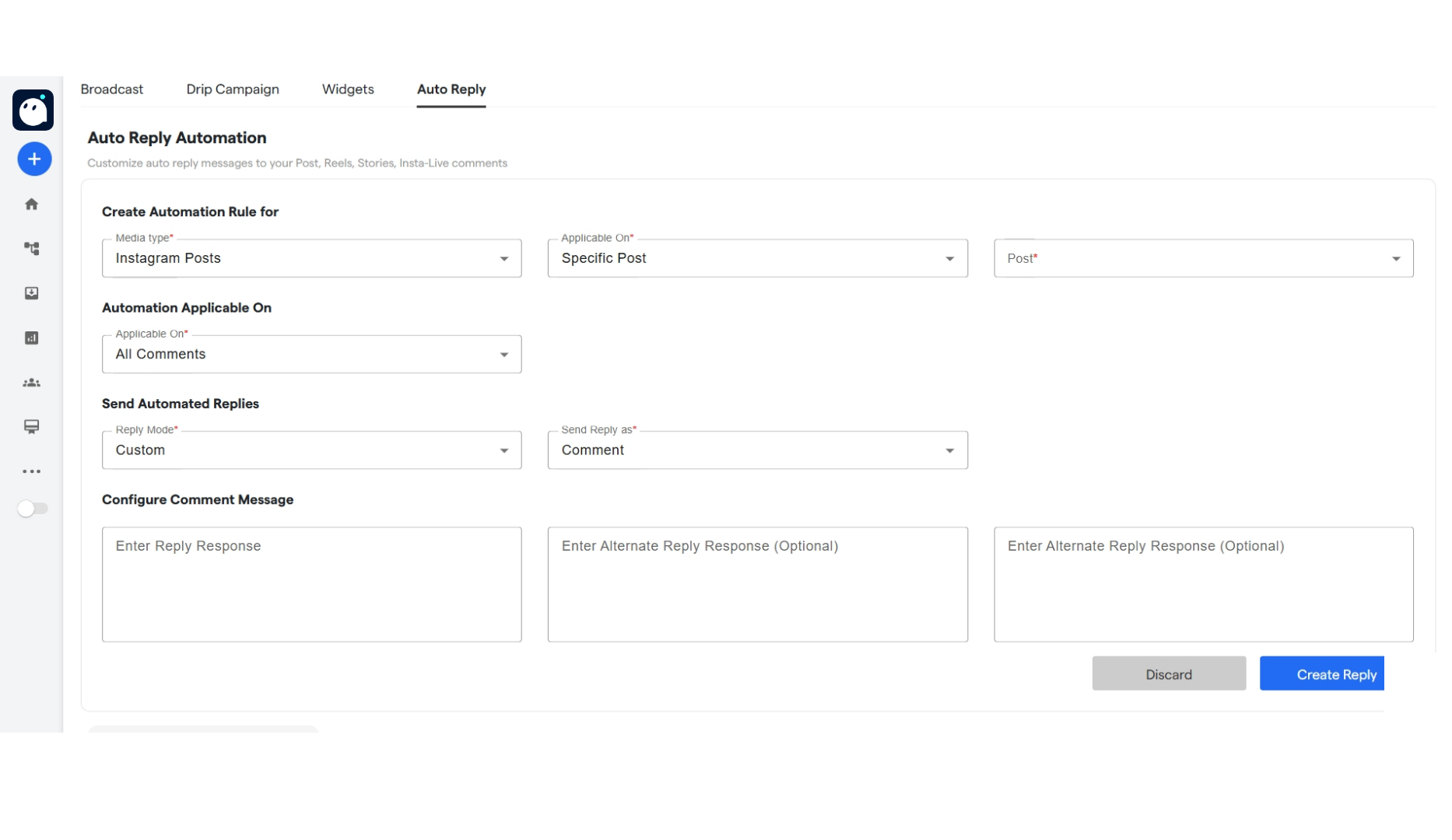Click the Customize auto reply messages description text

tap(297, 163)
